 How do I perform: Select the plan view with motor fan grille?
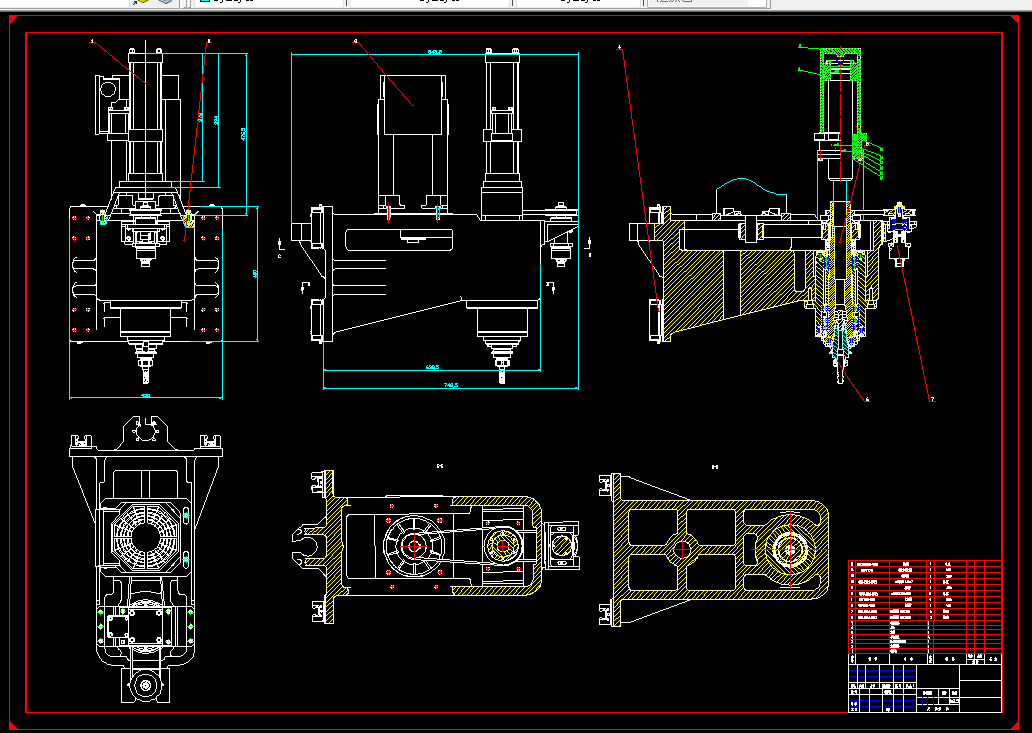click(x=146, y=559)
